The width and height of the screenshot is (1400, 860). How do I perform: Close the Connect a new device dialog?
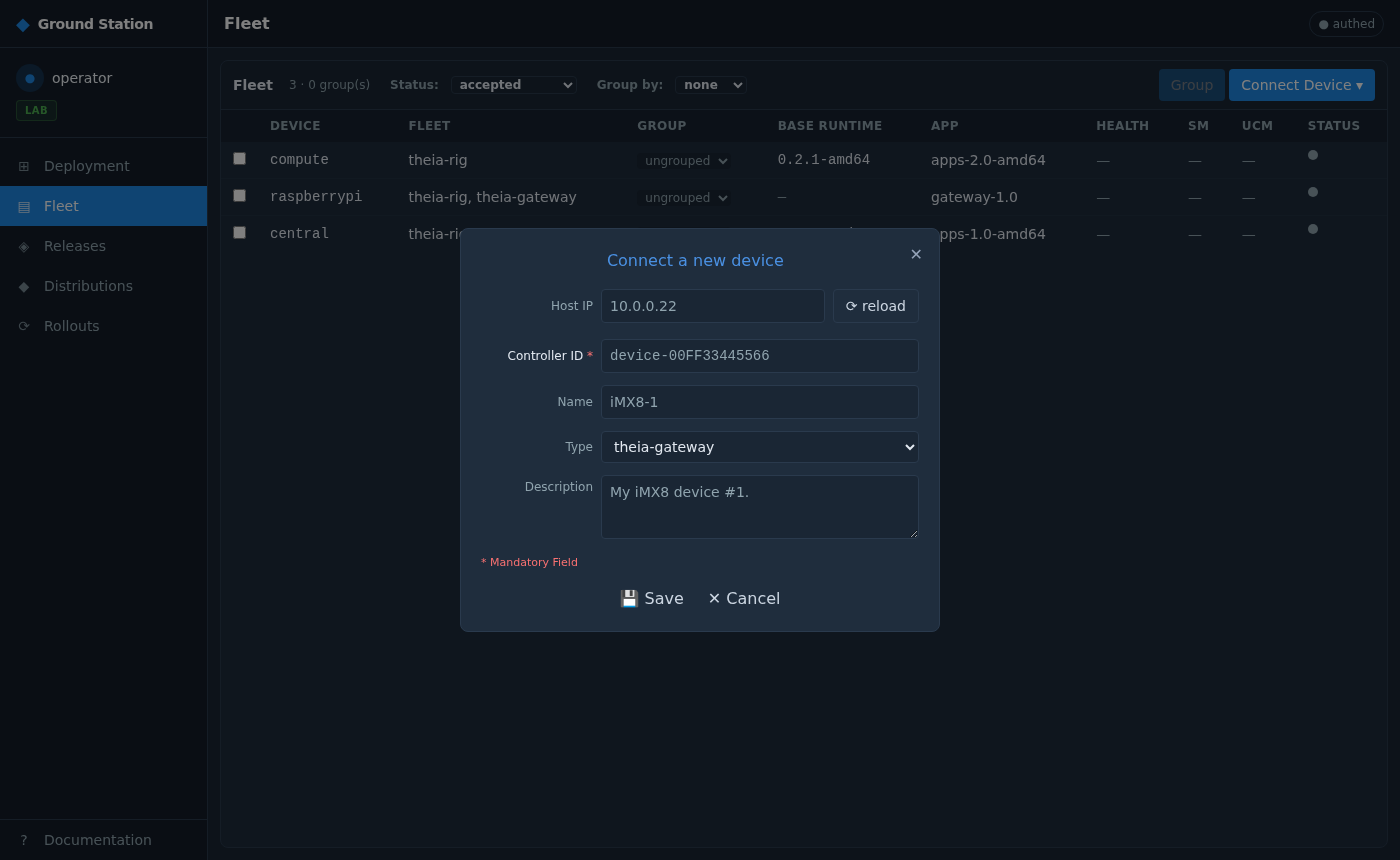[916, 254]
